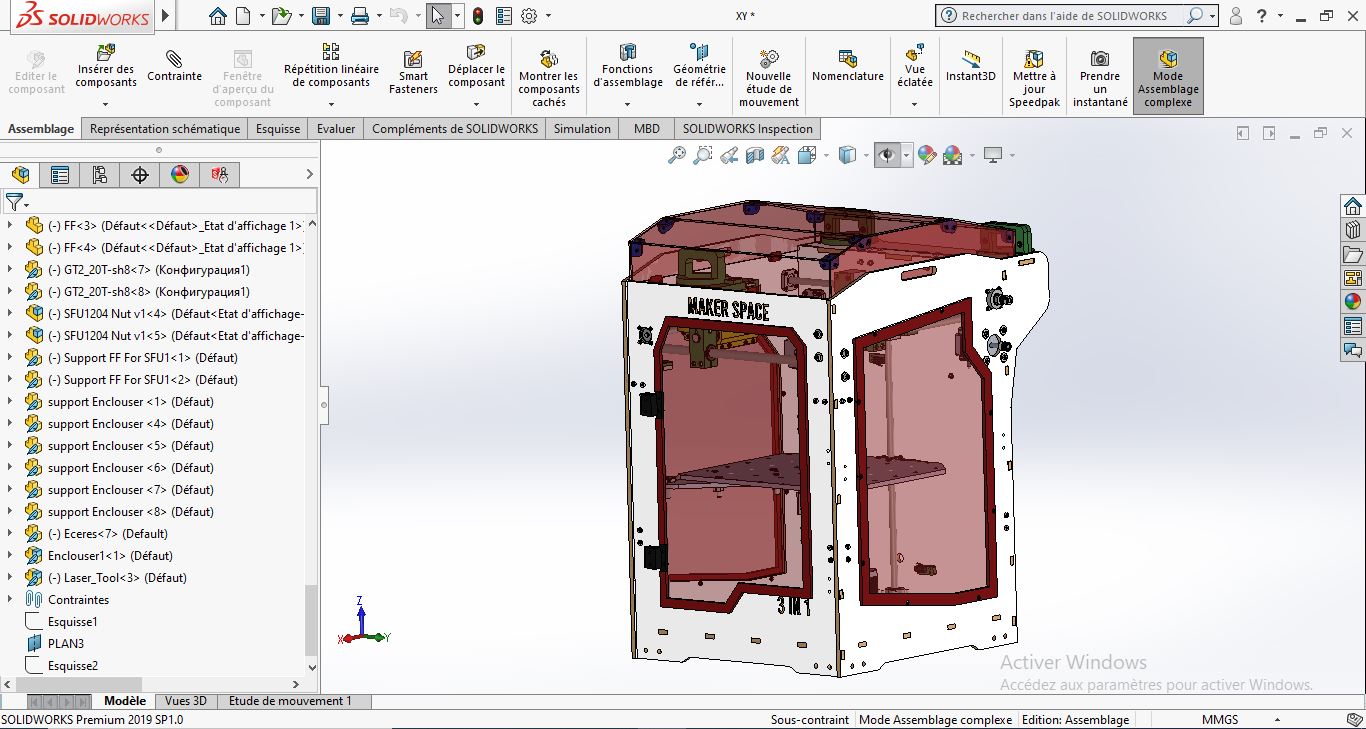Toggle Mode Assemblage complexe

pyautogui.click(x=1167, y=78)
